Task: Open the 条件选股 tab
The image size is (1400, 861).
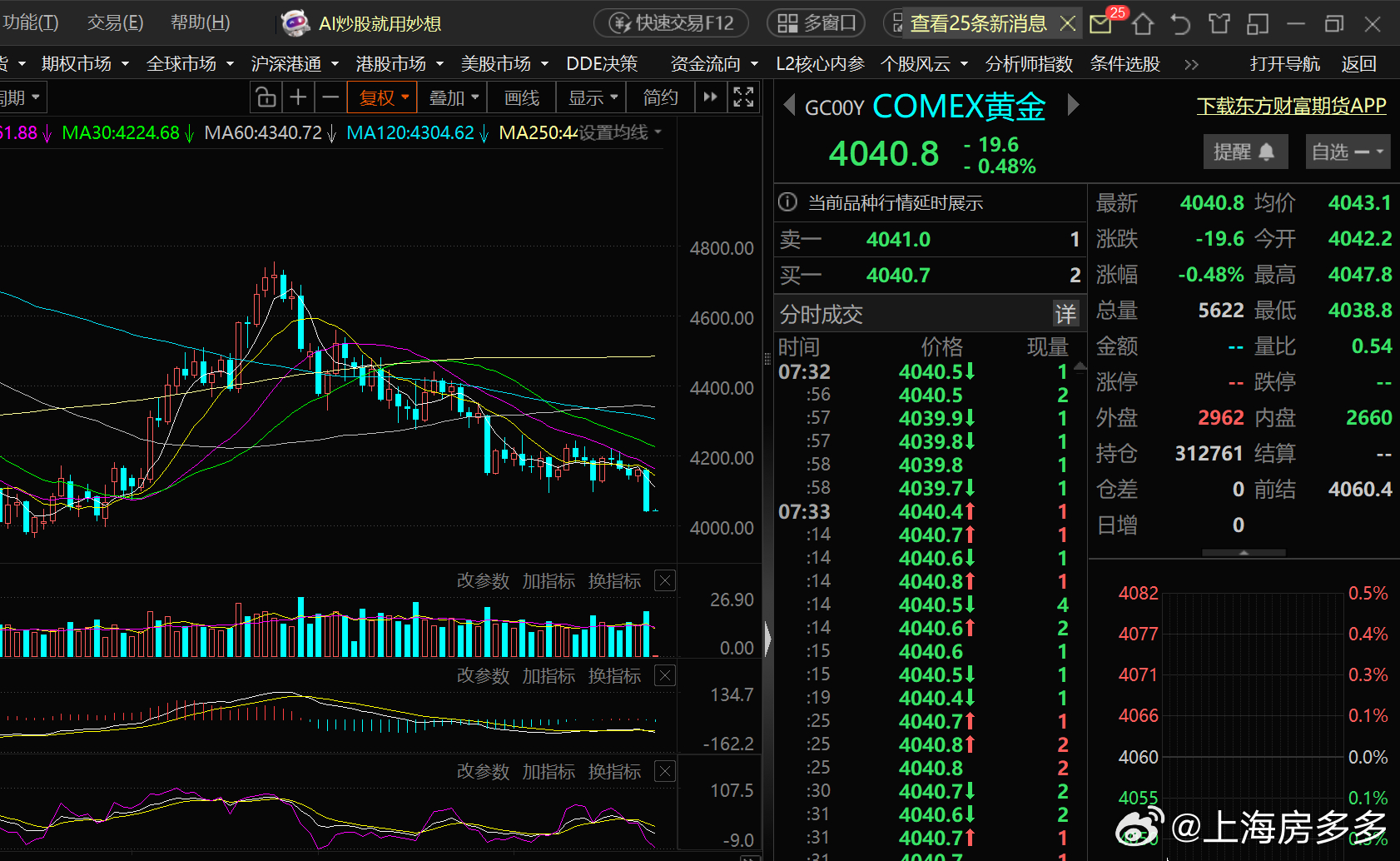Action: pos(1125,63)
